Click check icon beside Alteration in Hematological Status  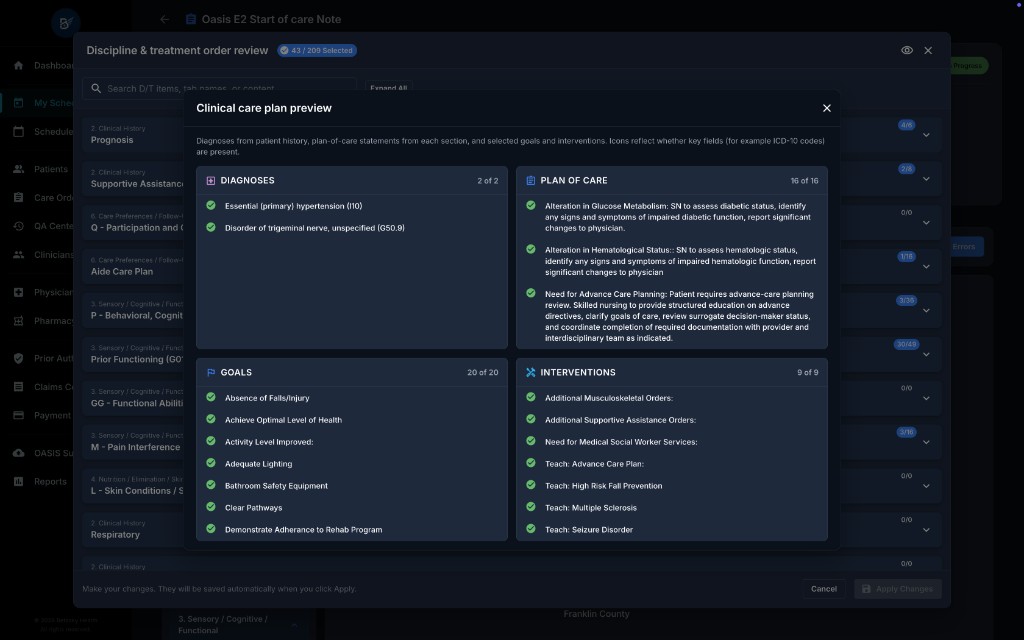[531, 249]
